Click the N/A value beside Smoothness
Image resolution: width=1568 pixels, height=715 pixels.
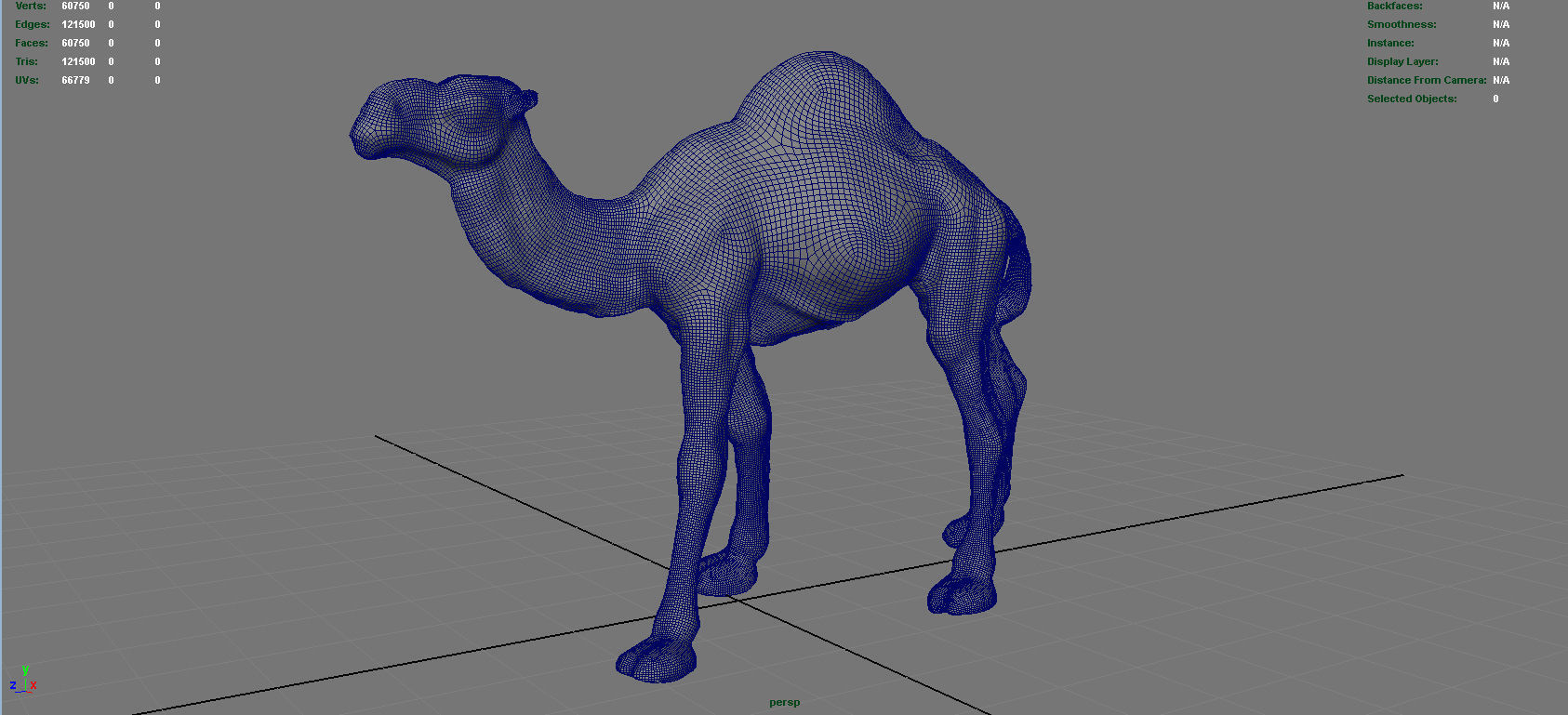1501,24
